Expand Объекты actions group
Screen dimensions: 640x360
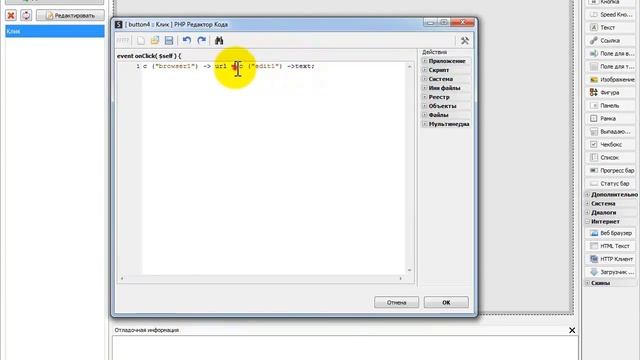pyautogui.click(x=425, y=106)
